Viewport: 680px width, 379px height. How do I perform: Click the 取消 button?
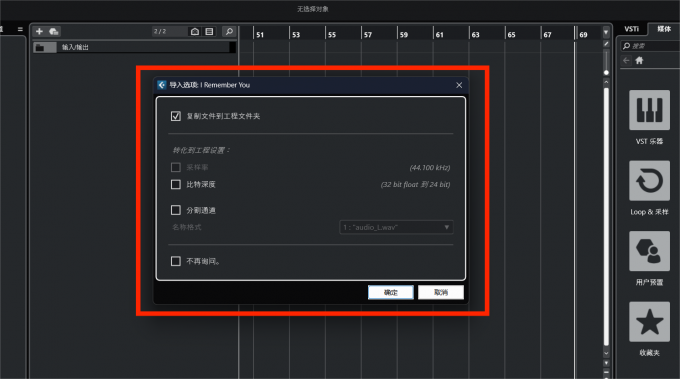(x=441, y=292)
